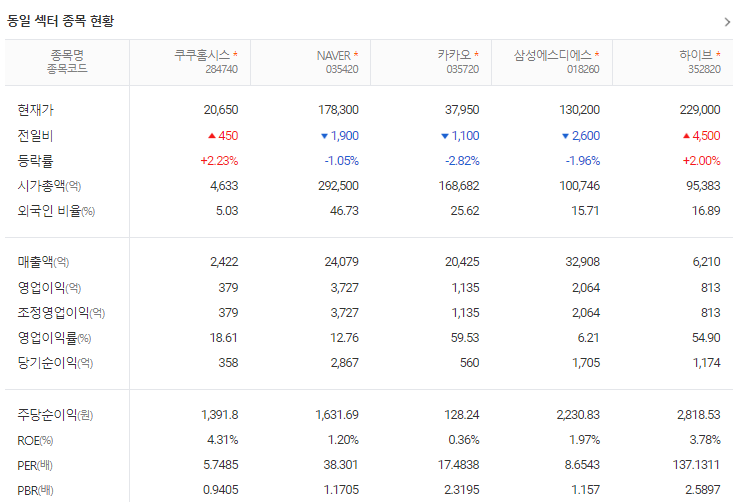
Task: Click 쿠쿠홈시스 ROE value 4.31%
Action: click(223, 440)
